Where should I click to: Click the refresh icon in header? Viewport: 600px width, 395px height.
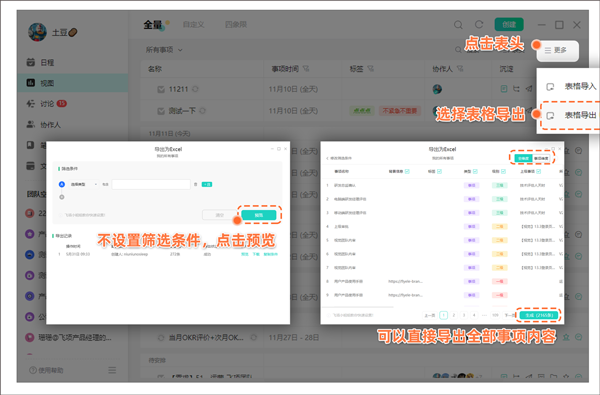(479, 24)
